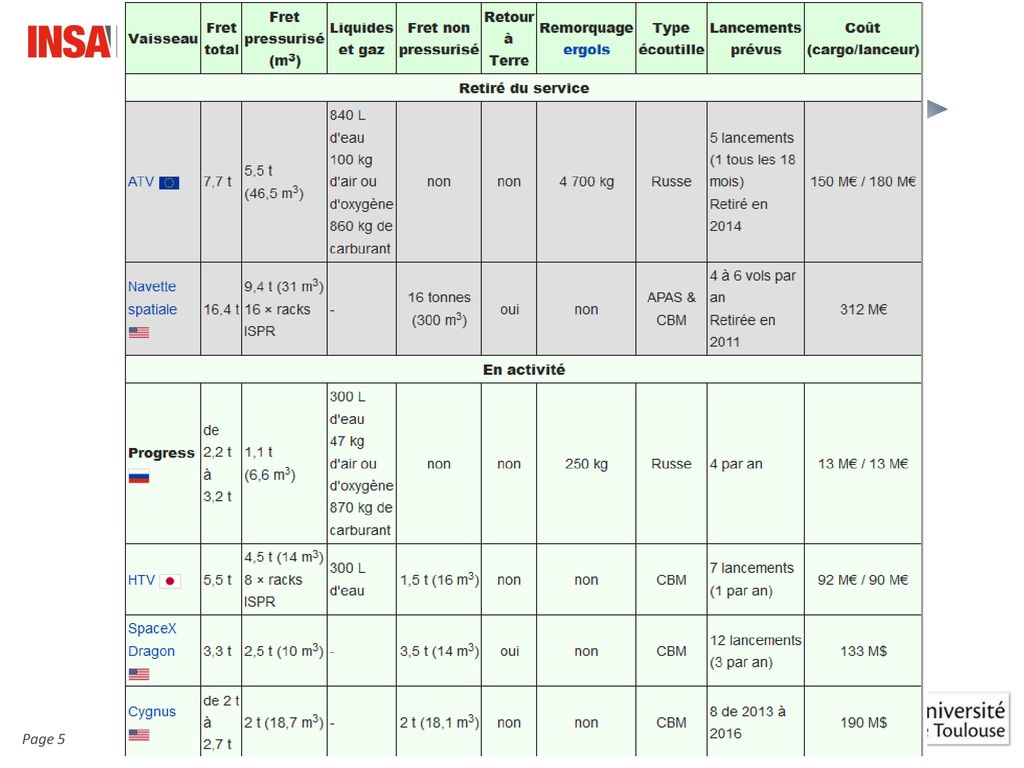This screenshot has width=1024, height=768.
Task: Click the 8 de 2013 à 2016 cell
Action: pos(756,722)
